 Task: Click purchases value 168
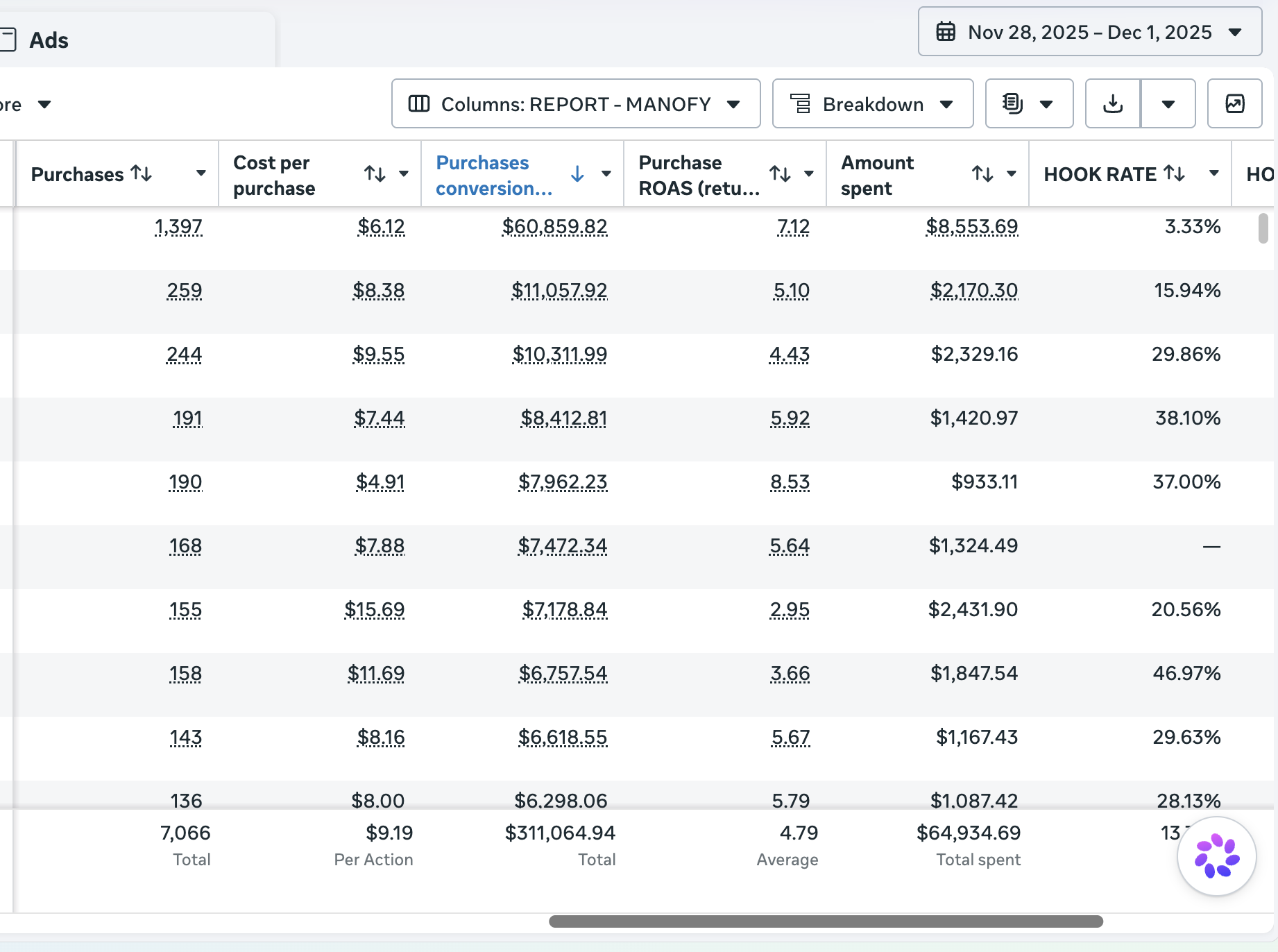[x=186, y=546]
